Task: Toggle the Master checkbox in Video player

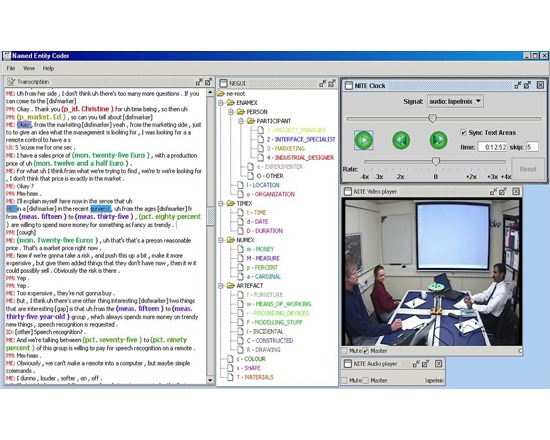Action: [x=366, y=351]
